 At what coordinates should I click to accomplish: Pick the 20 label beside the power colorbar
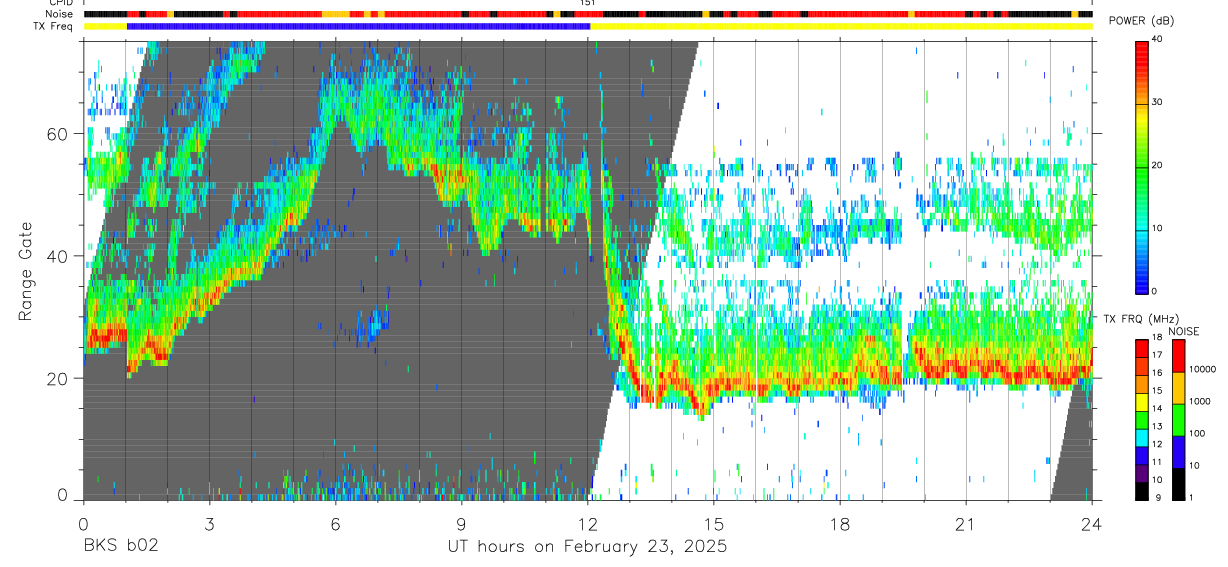point(1156,166)
